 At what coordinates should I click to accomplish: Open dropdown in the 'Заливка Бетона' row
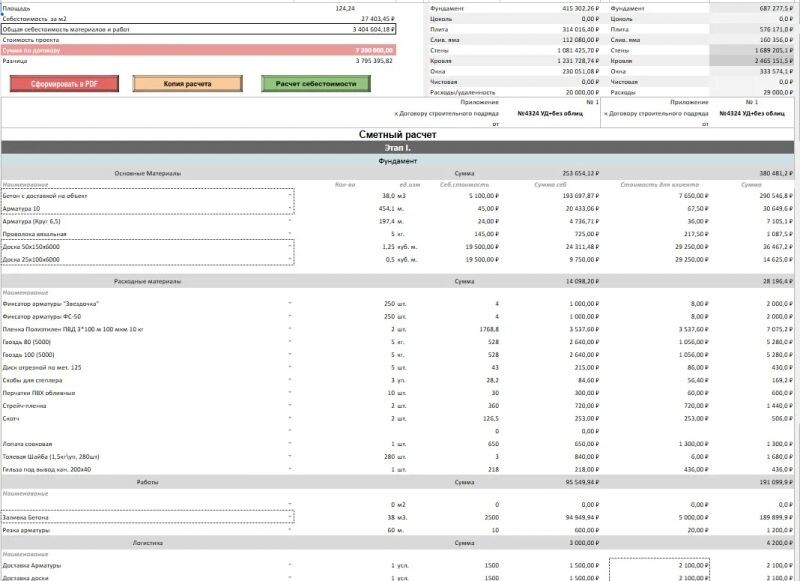point(290,518)
